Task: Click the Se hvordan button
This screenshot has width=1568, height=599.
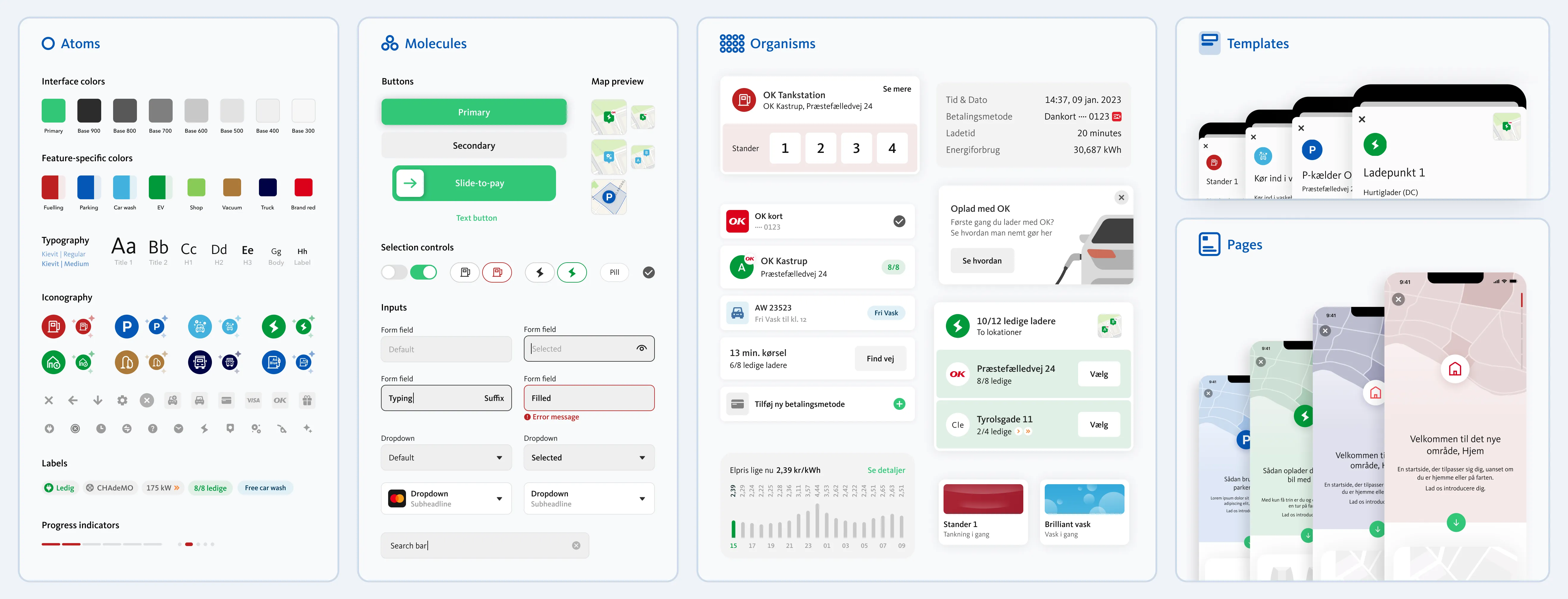Action: [x=982, y=261]
